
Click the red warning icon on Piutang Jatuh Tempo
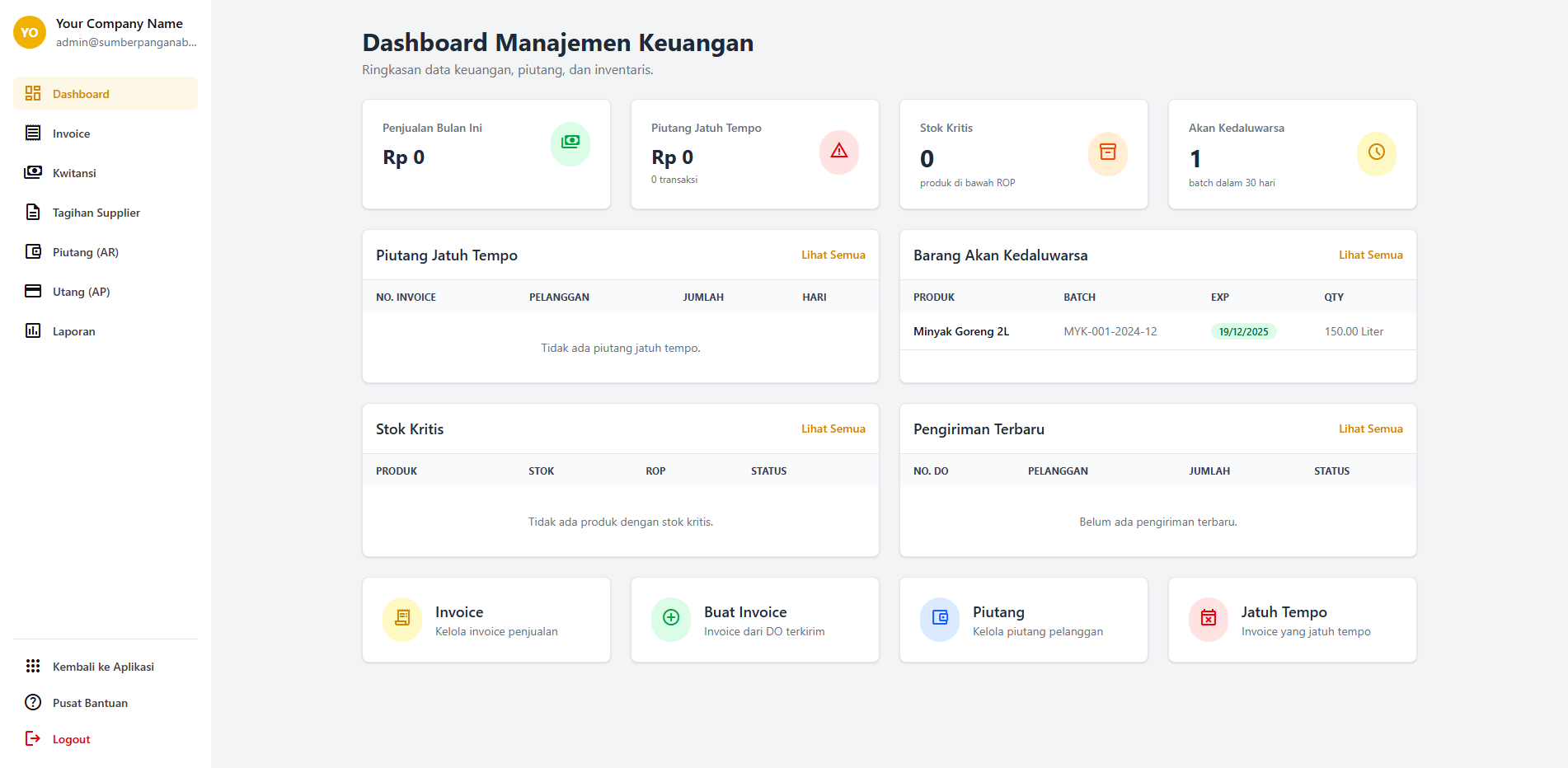839,152
